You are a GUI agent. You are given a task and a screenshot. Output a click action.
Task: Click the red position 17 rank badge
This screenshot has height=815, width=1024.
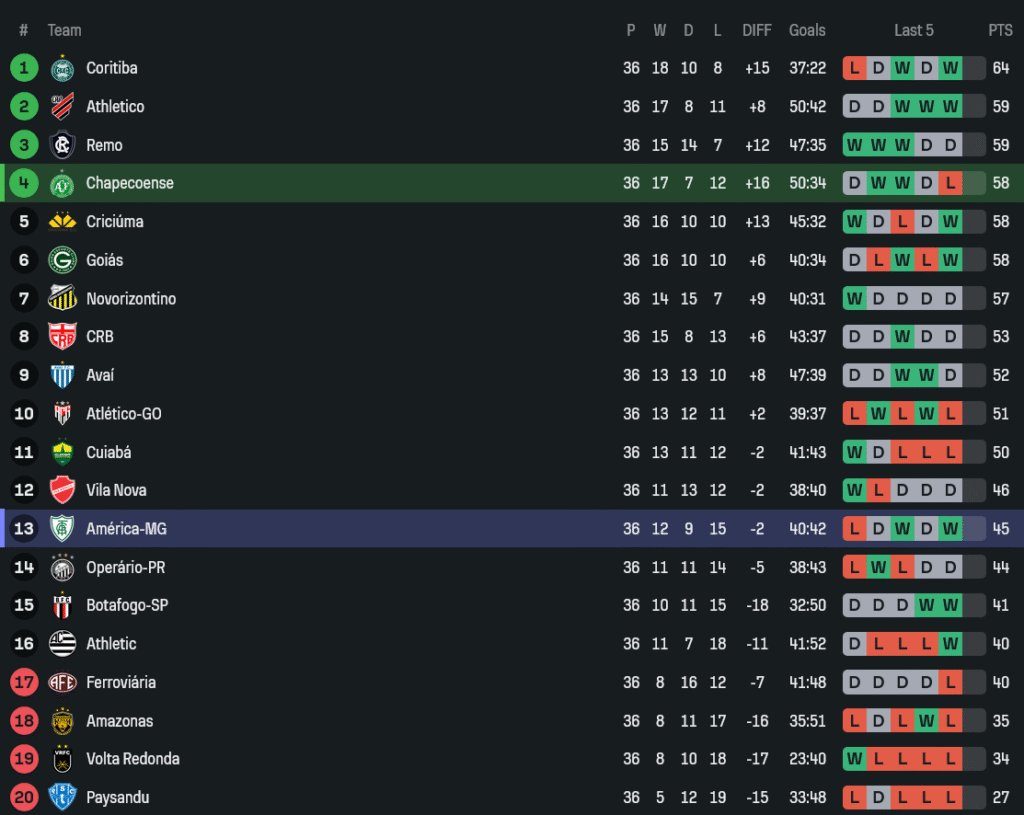(24, 683)
